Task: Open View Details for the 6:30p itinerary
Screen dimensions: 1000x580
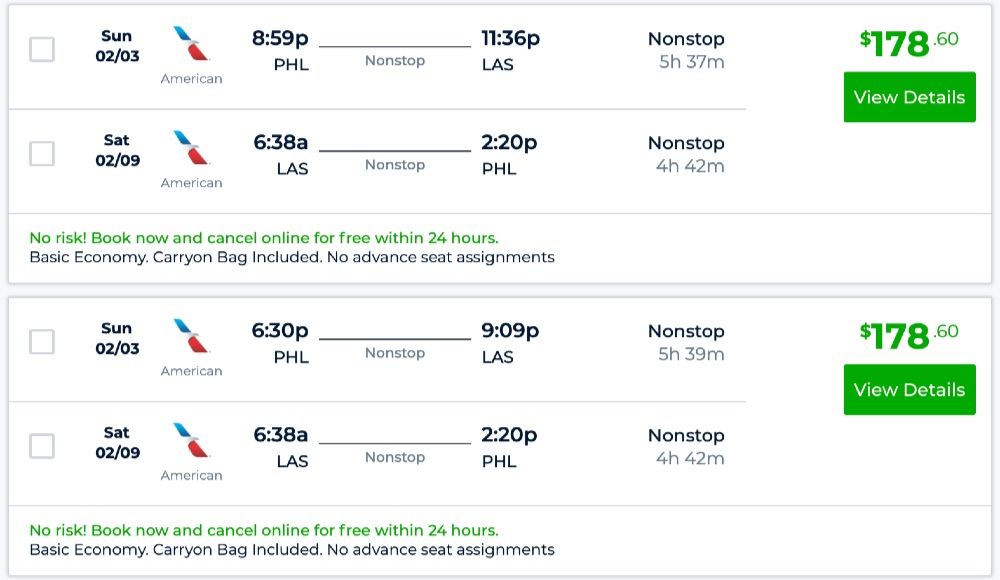Action: tap(909, 389)
